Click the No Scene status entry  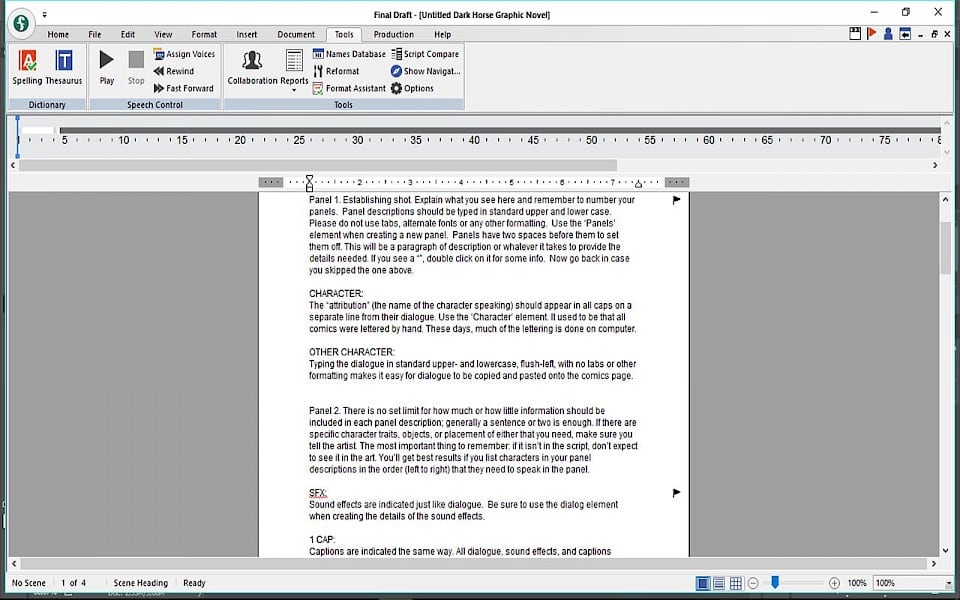pos(29,583)
